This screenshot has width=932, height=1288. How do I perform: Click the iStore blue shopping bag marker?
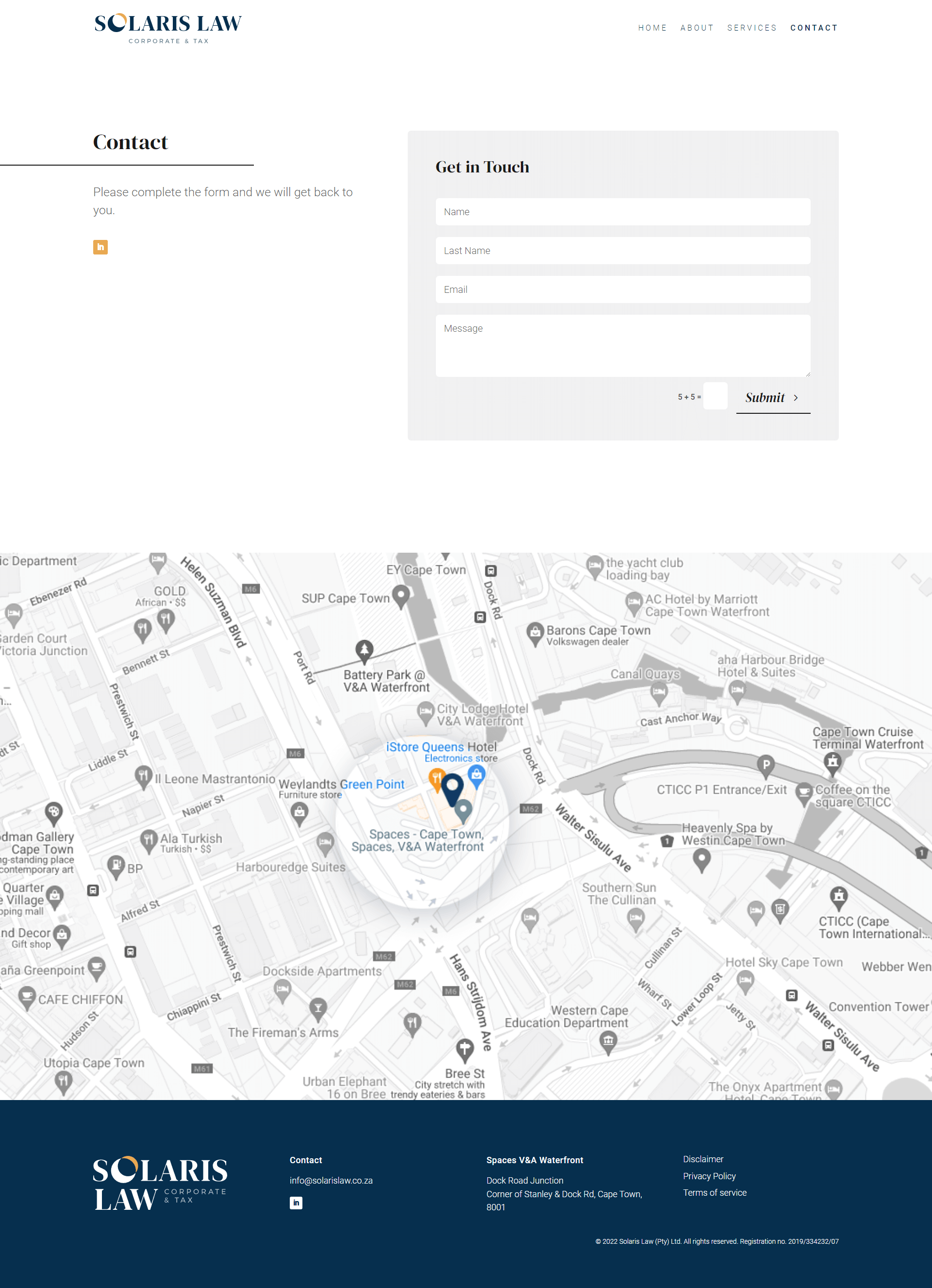click(x=476, y=774)
